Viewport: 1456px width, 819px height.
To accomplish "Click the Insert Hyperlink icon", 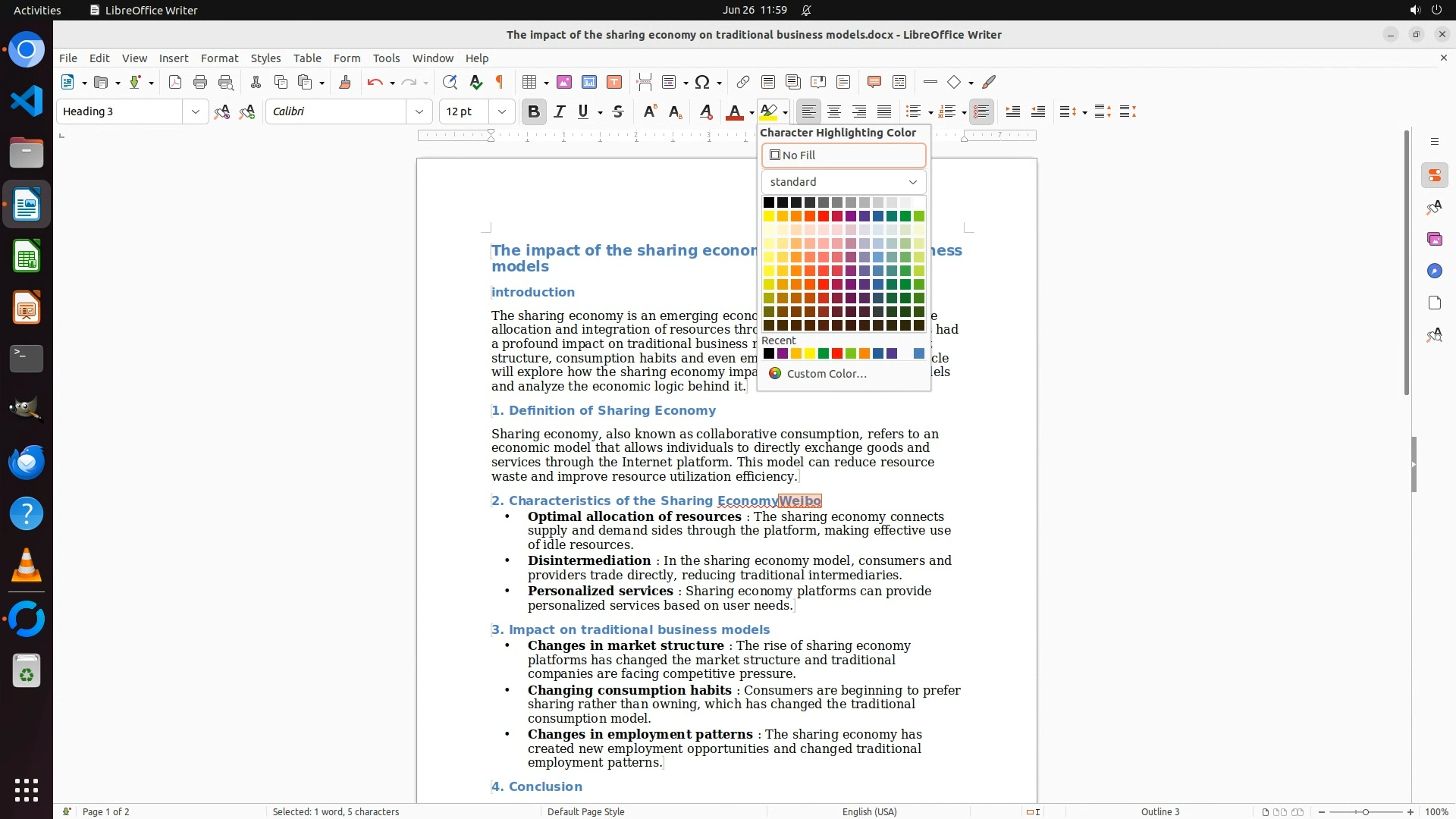I will pyautogui.click(x=743, y=82).
